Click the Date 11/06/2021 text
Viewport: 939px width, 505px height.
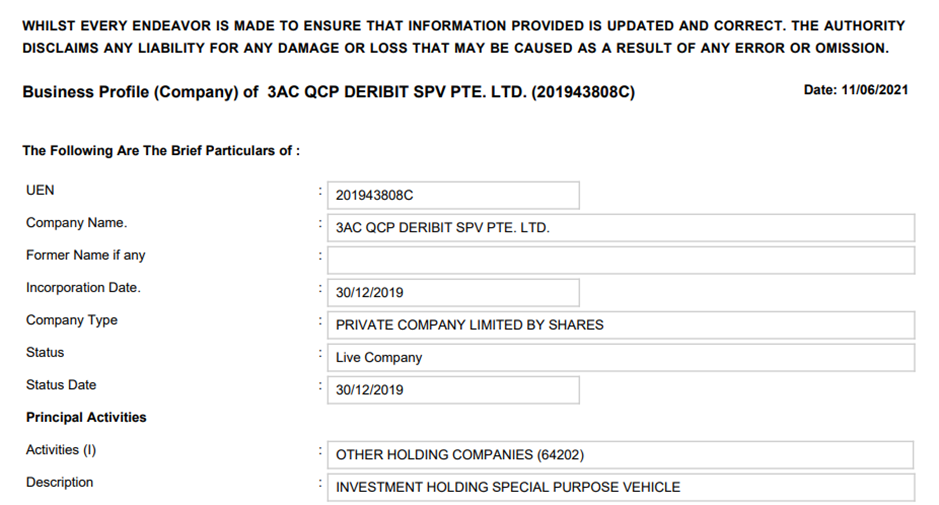coord(855,90)
